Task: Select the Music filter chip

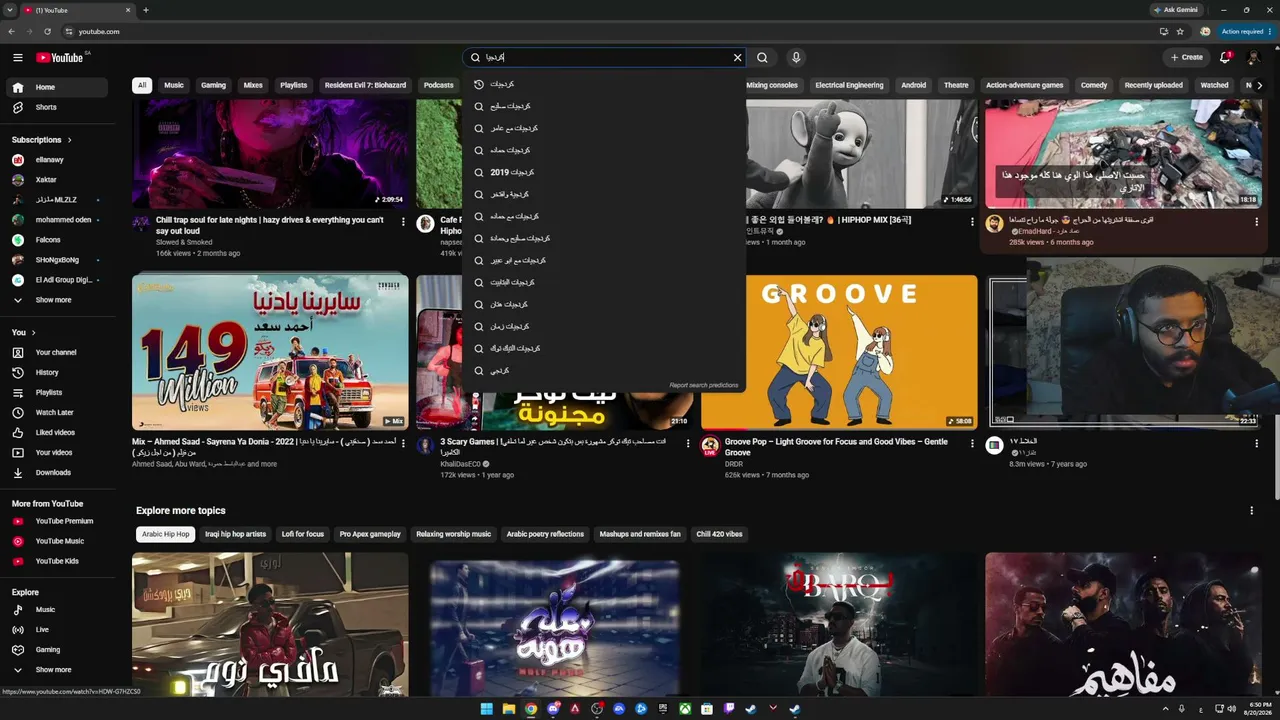Action: point(174,85)
